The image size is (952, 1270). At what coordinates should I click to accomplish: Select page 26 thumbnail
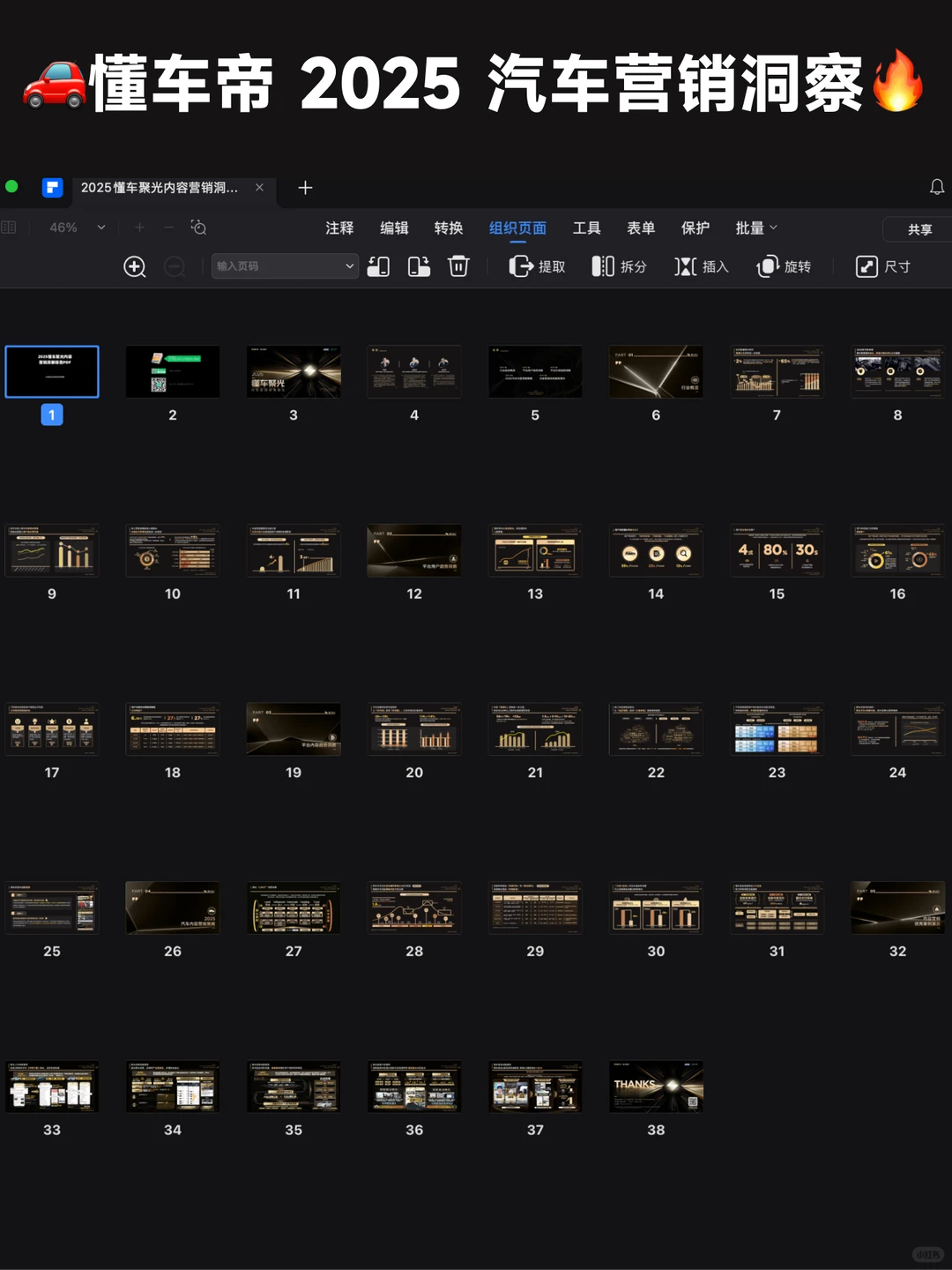click(173, 908)
